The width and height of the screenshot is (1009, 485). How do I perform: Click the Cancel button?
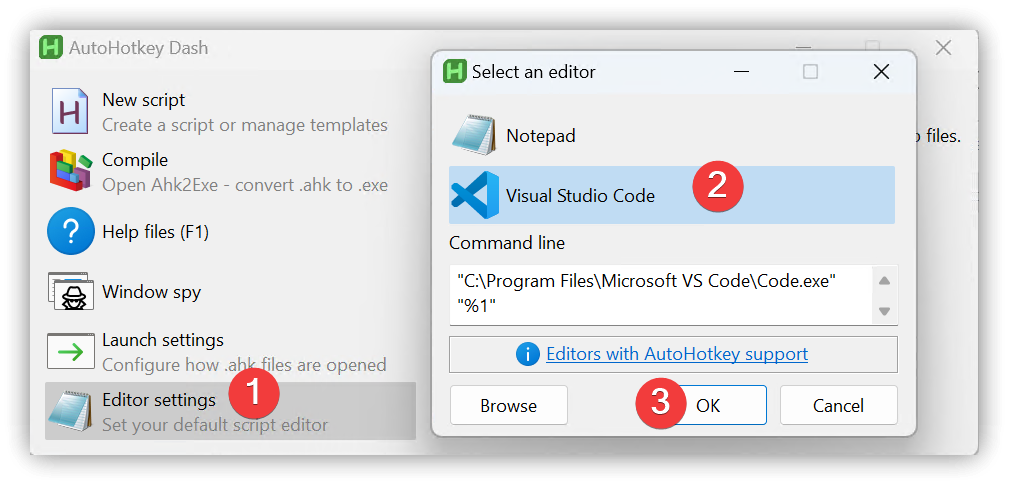(x=838, y=405)
